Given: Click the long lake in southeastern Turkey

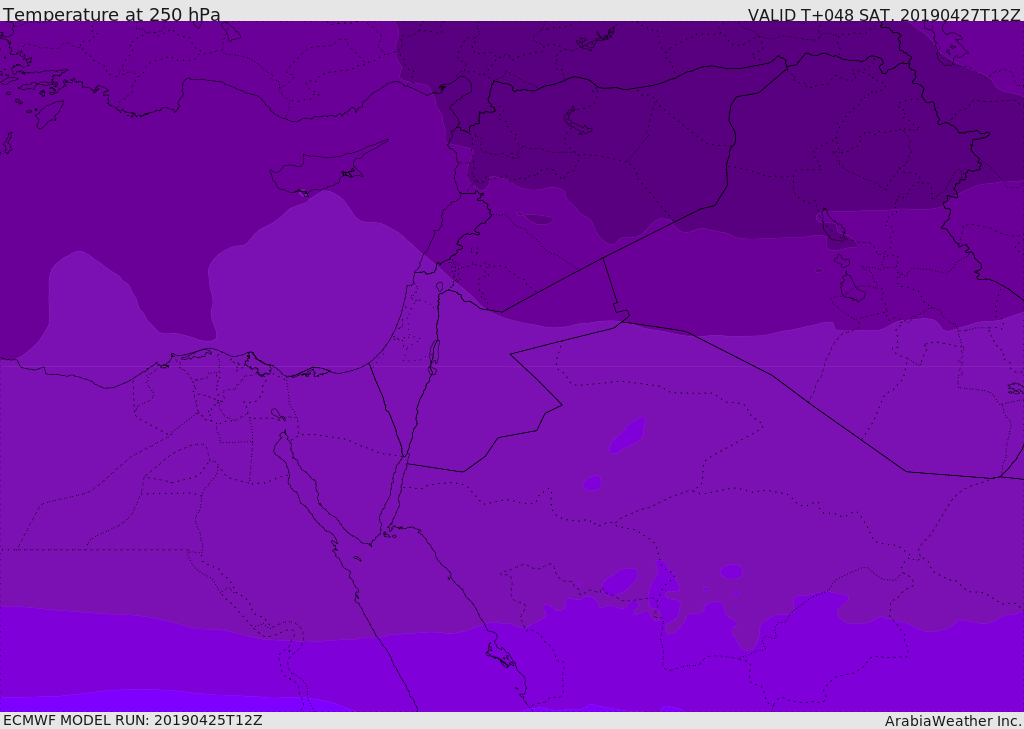Looking at the screenshot, I should 577,120.
